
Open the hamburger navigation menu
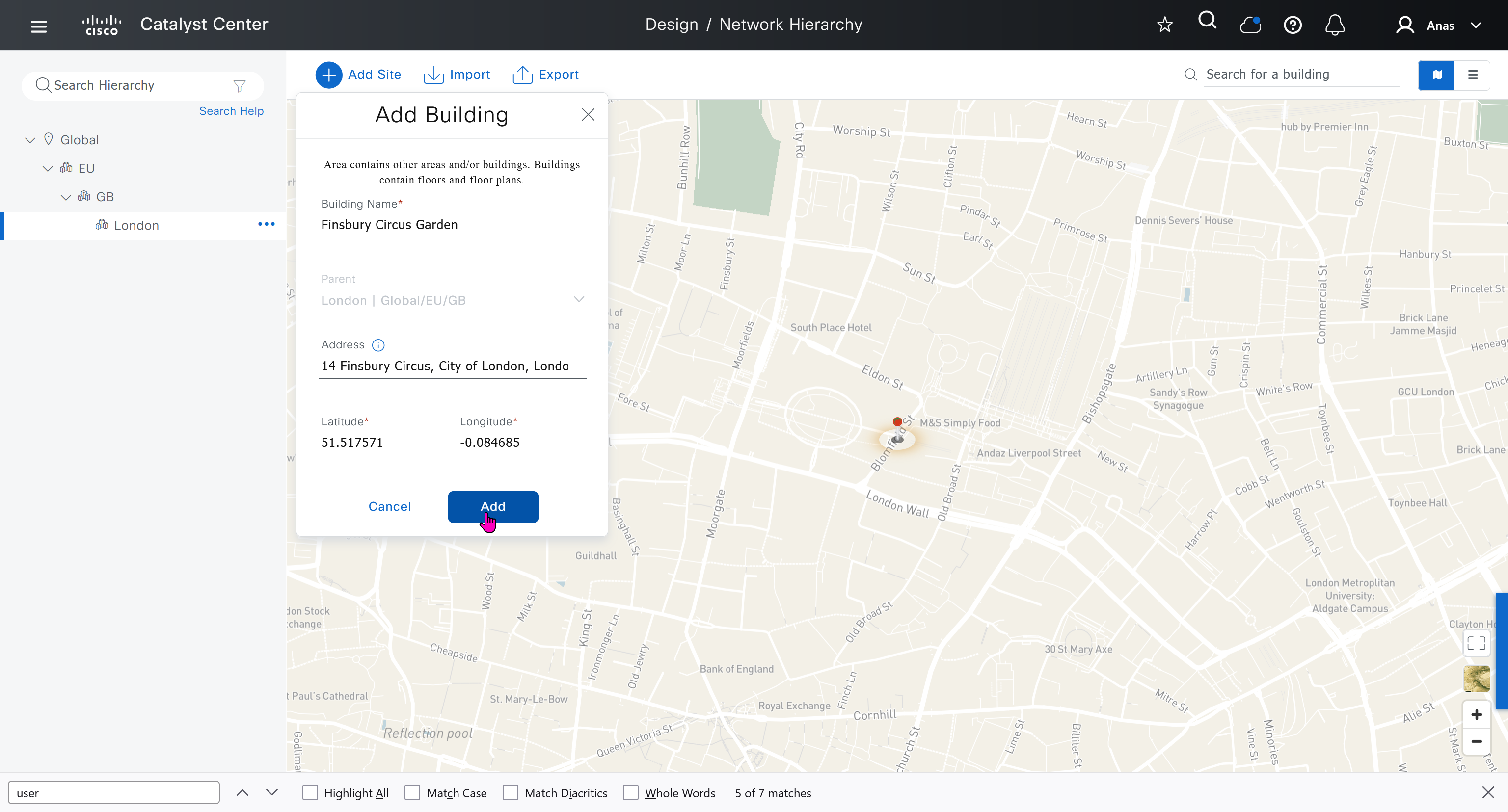tap(39, 26)
